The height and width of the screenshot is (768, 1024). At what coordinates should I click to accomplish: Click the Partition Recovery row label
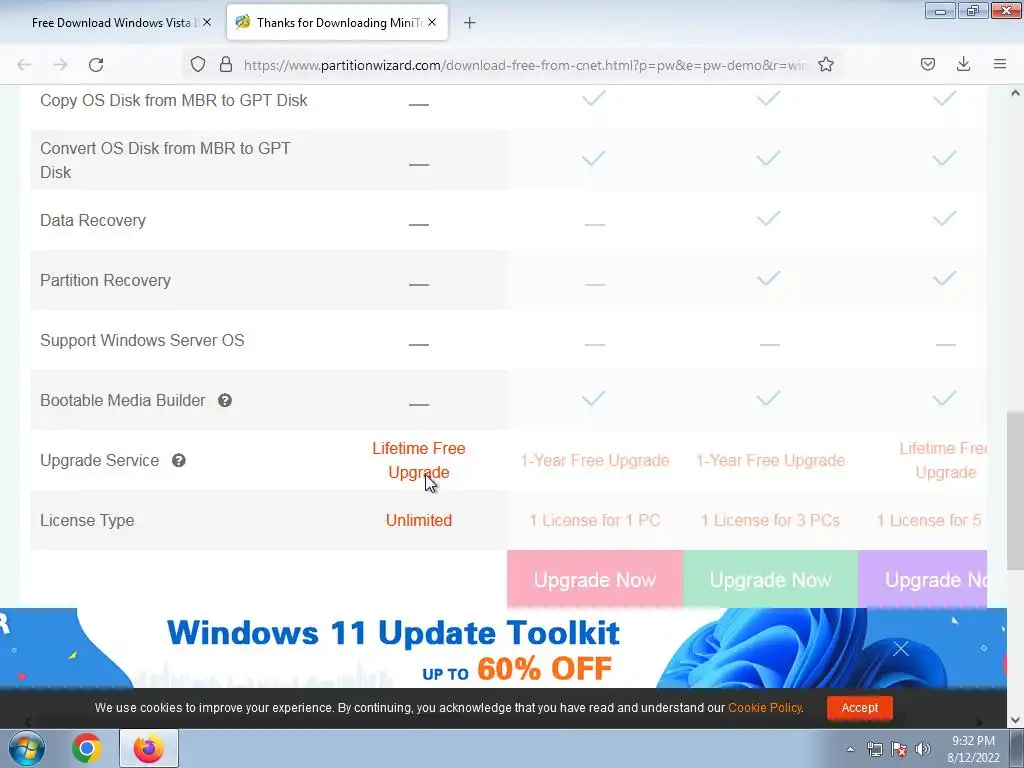coord(105,280)
